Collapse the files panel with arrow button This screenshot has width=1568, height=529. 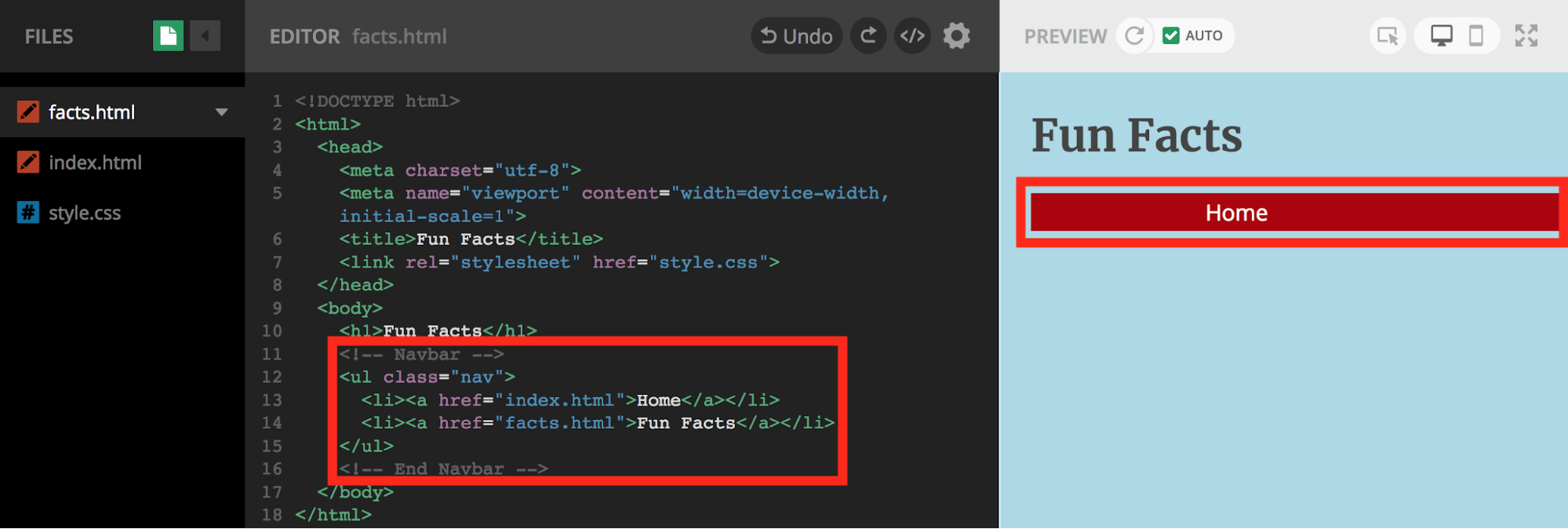205,36
